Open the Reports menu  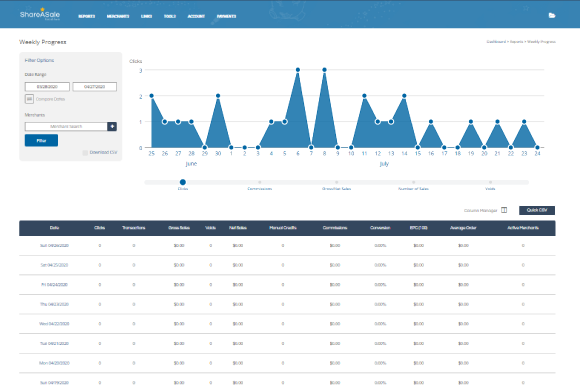point(87,16)
